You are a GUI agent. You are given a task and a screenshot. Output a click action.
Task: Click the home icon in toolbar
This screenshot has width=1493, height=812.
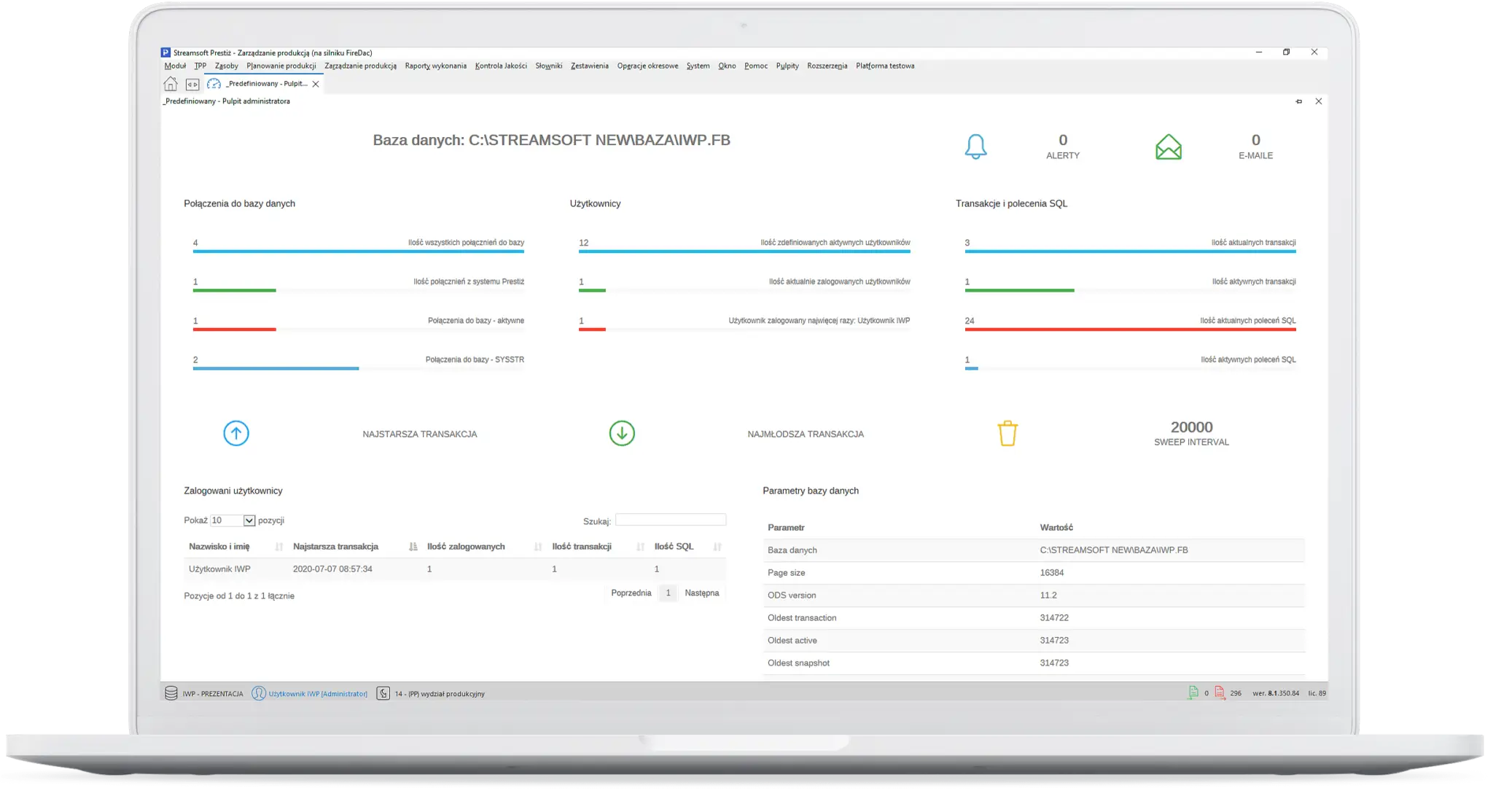pyautogui.click(x=171, y=84)
